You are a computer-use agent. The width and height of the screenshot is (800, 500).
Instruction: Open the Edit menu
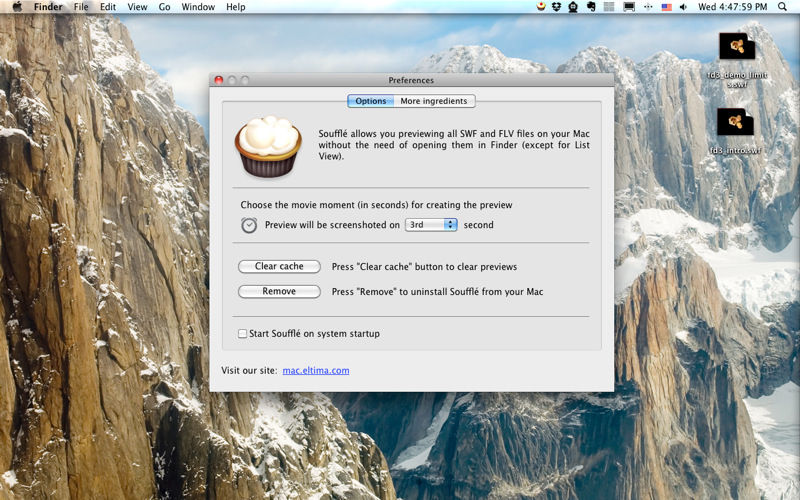[108, 7]
